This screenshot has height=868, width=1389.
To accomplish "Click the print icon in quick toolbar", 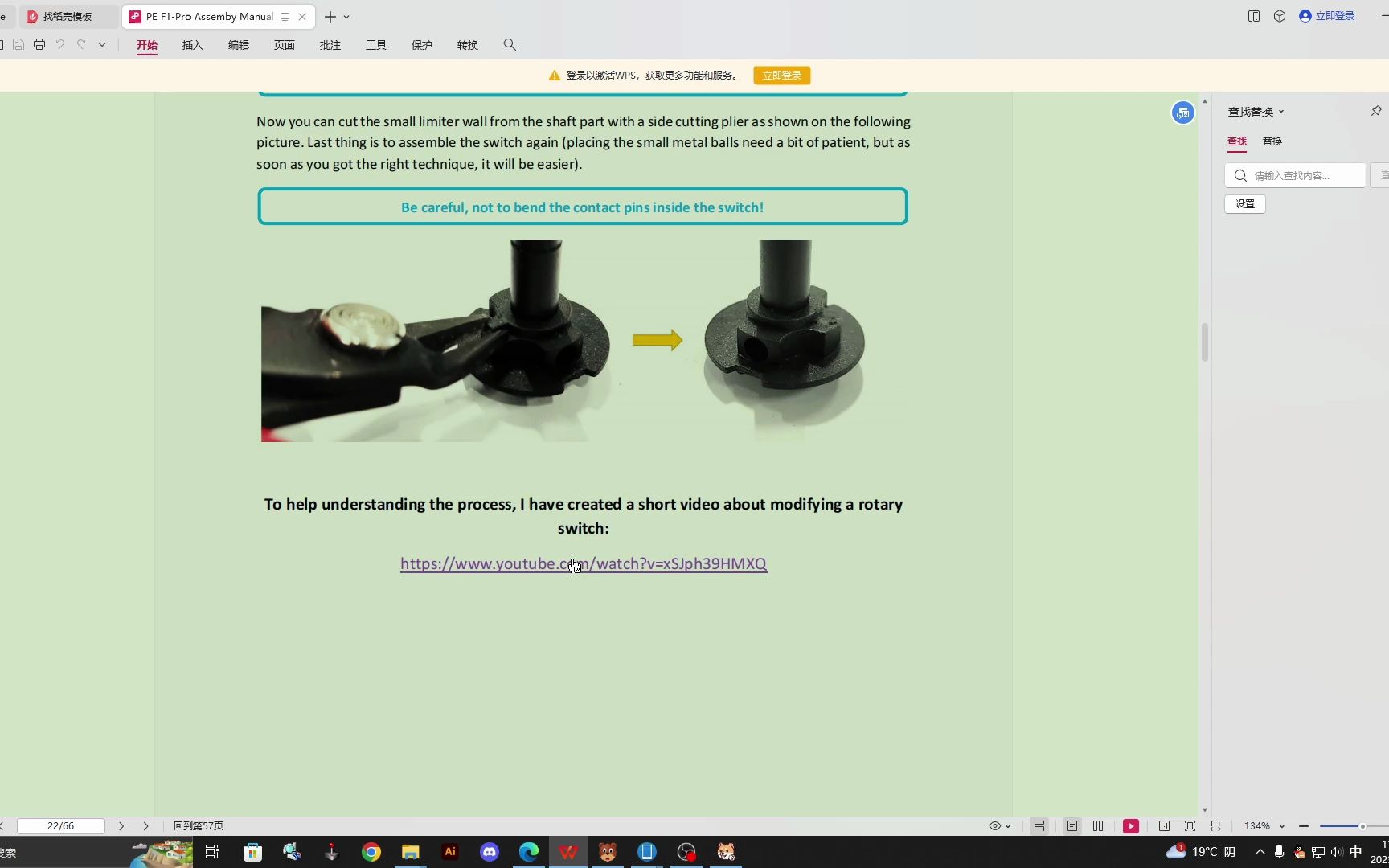I will 39,45.
